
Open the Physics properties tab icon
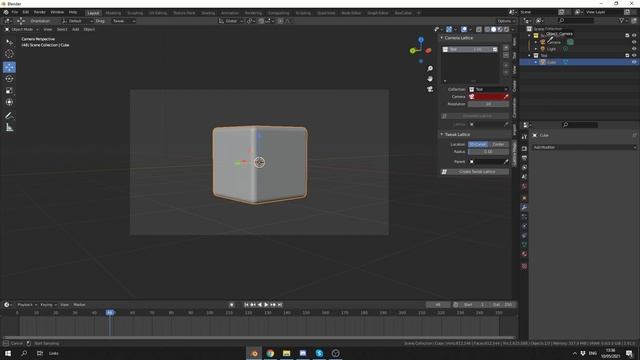[x=524, y=226]
